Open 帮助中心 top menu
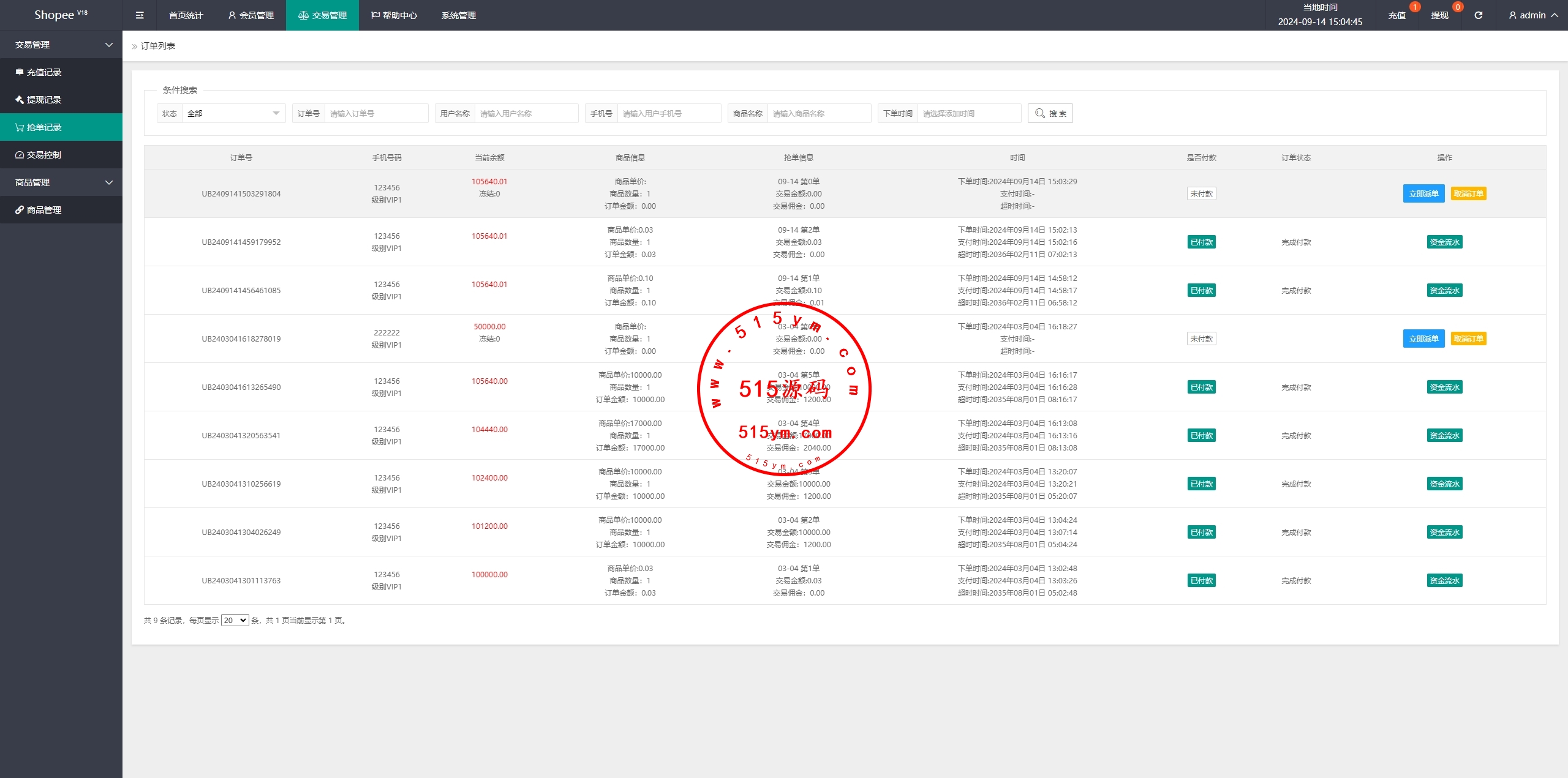This screenshot has height=778, width=1568. tap(394, 15)
